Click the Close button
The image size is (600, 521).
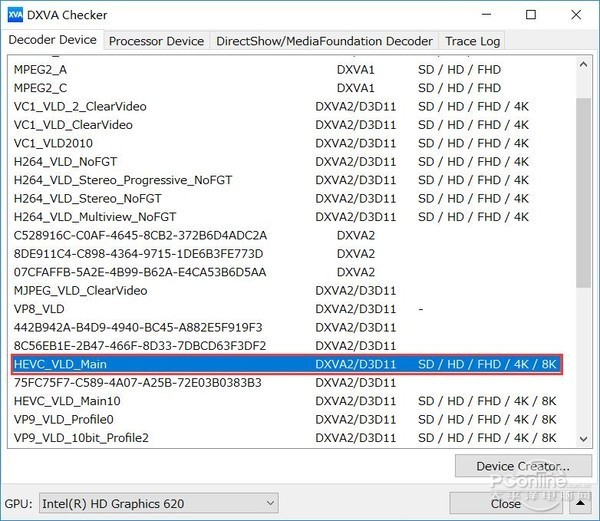point(505,503)
